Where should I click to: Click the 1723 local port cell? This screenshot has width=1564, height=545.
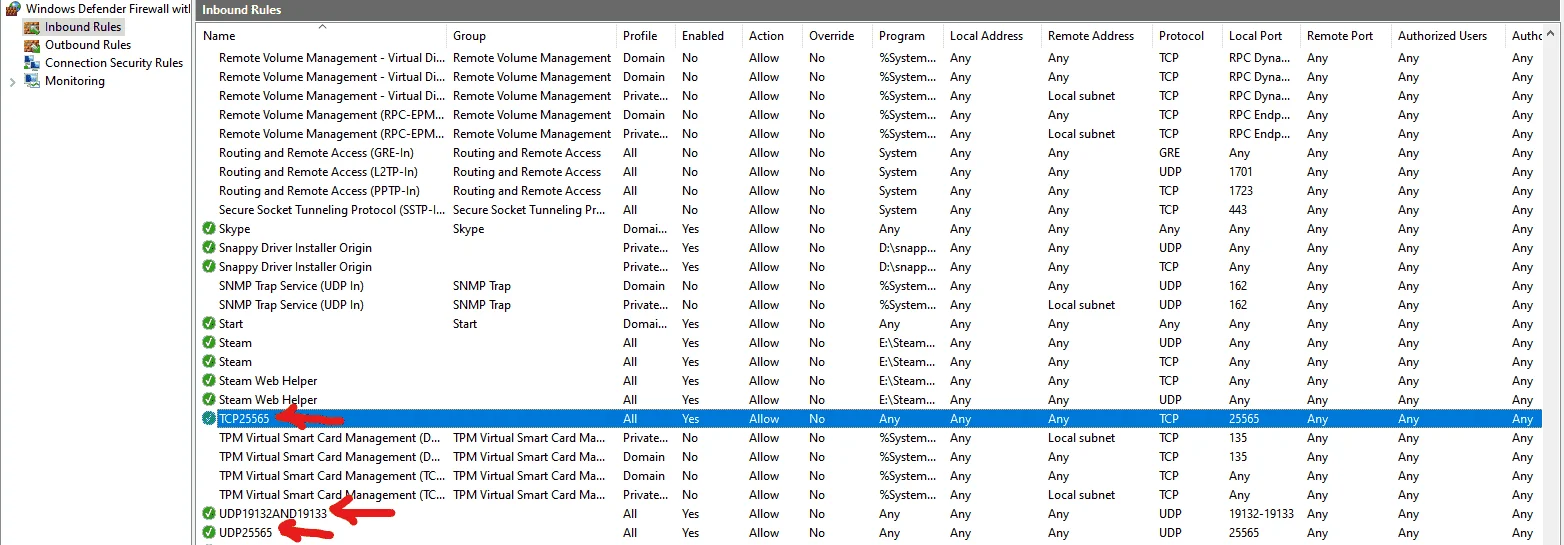1241,191
